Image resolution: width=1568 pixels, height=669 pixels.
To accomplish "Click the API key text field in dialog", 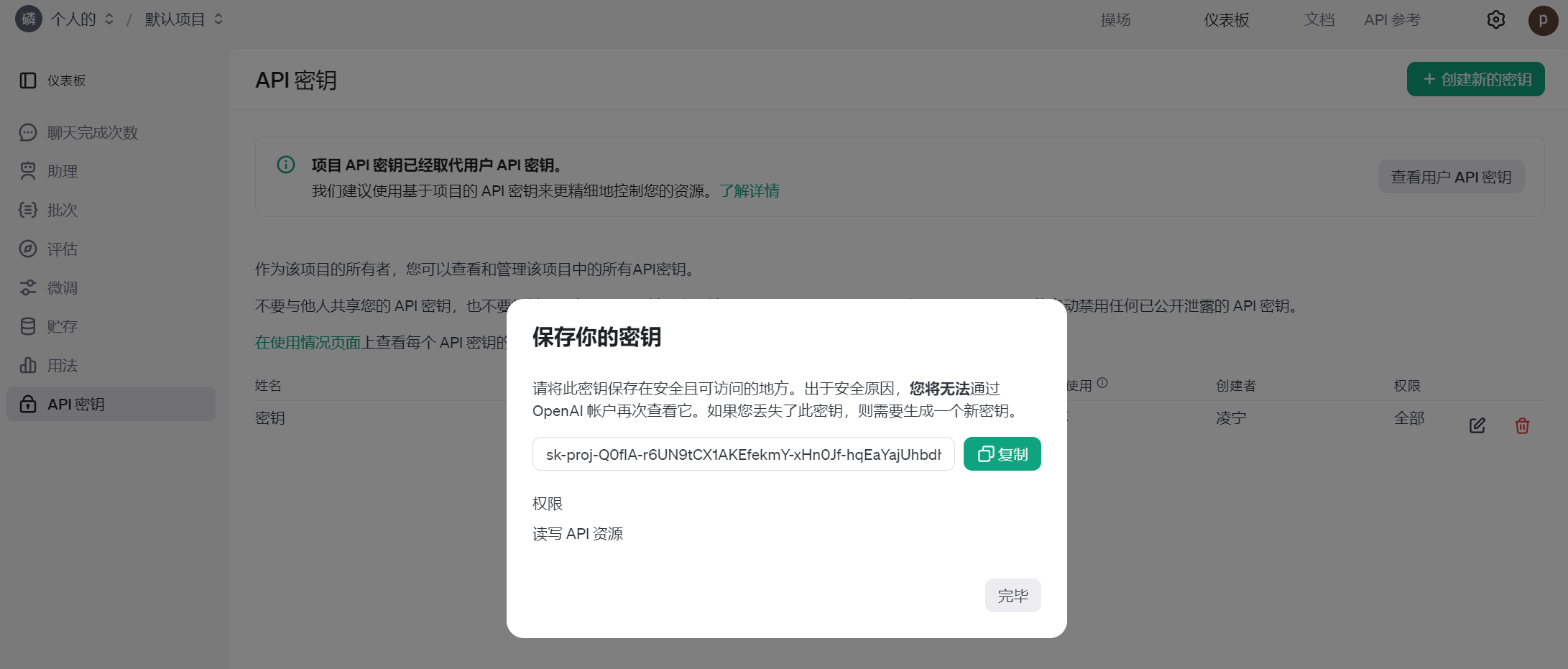I will (x=743, y=454).
